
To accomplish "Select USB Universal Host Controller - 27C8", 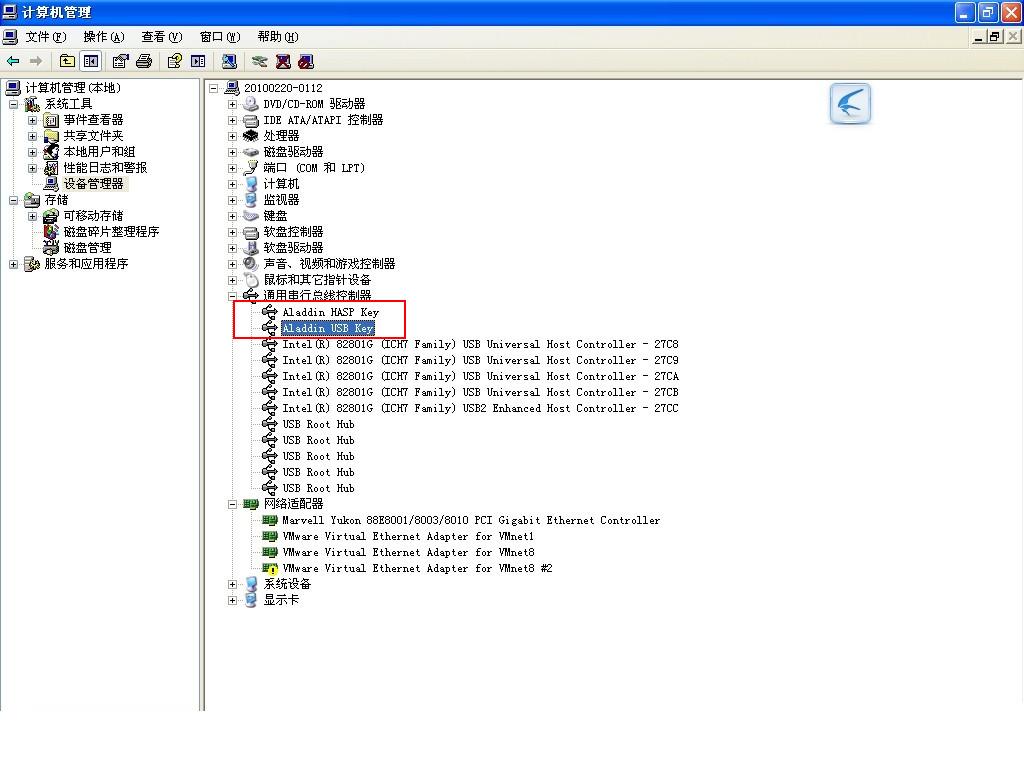I will [x=480, y=344].
